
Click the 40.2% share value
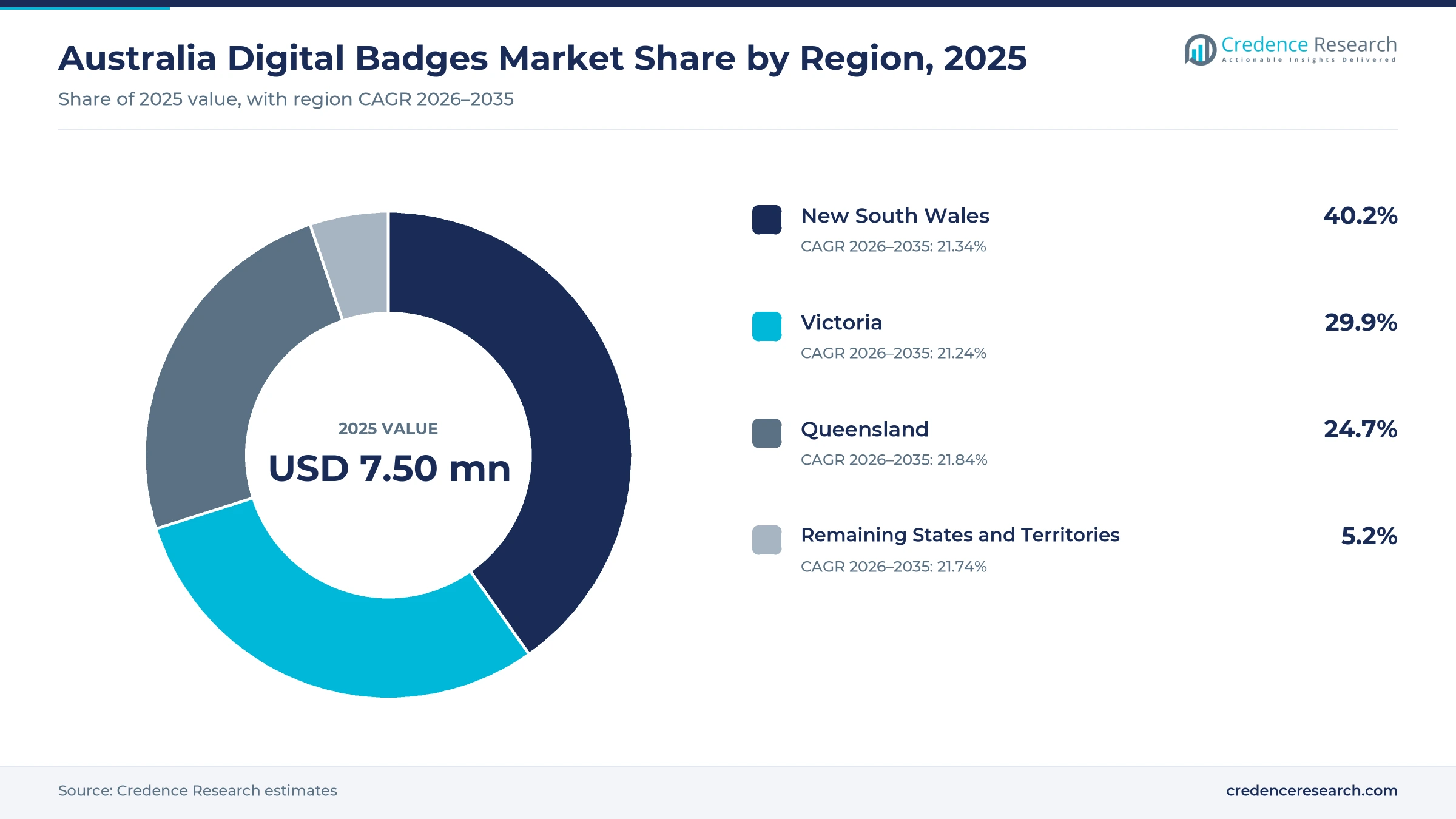[x=1360, y=216]
